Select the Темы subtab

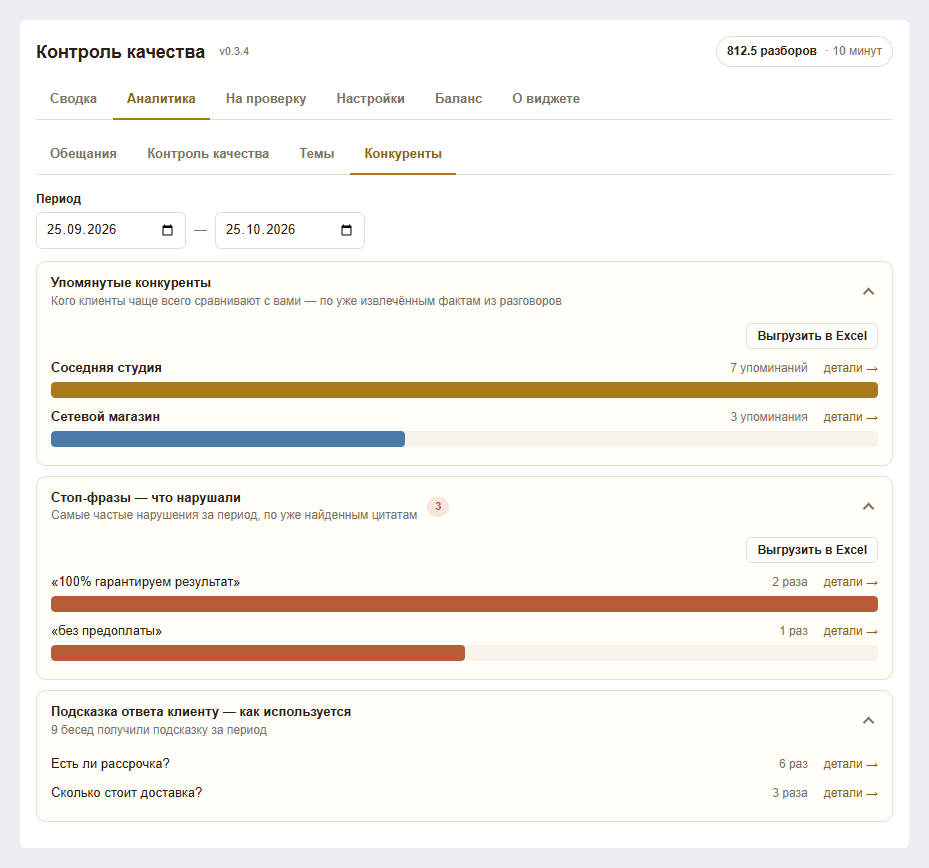(x=317, y=153)
